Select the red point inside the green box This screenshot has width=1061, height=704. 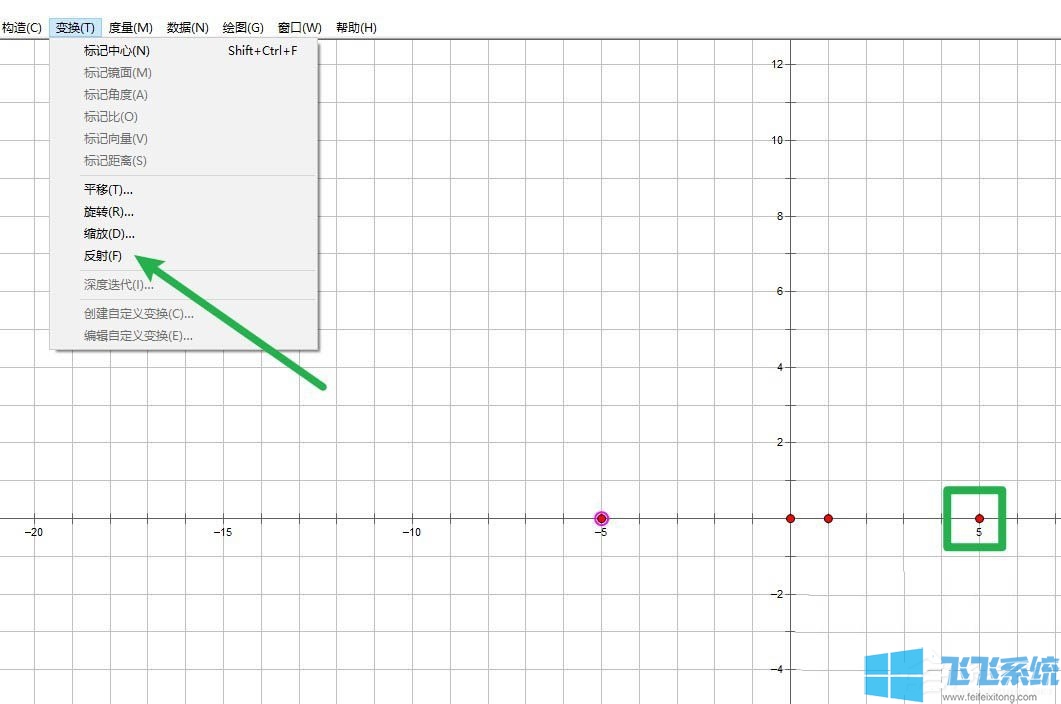tap(979, 518)
